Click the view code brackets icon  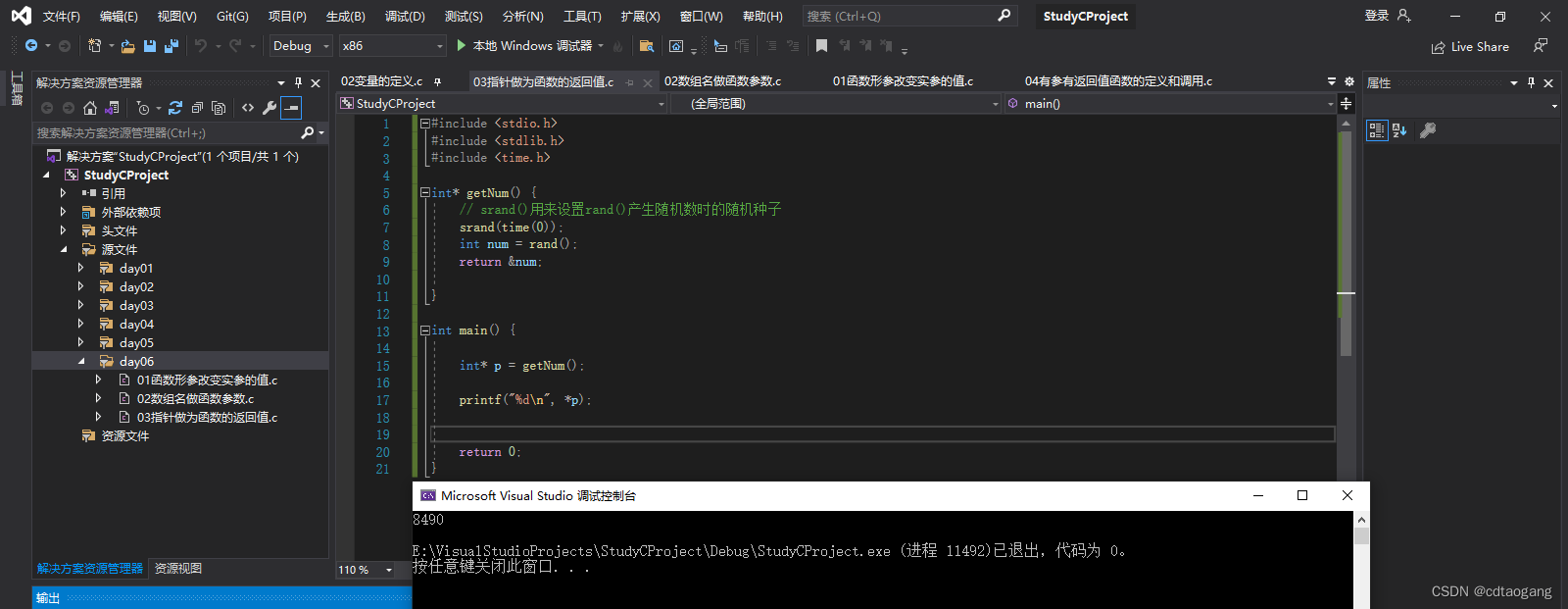coord(248,108)
